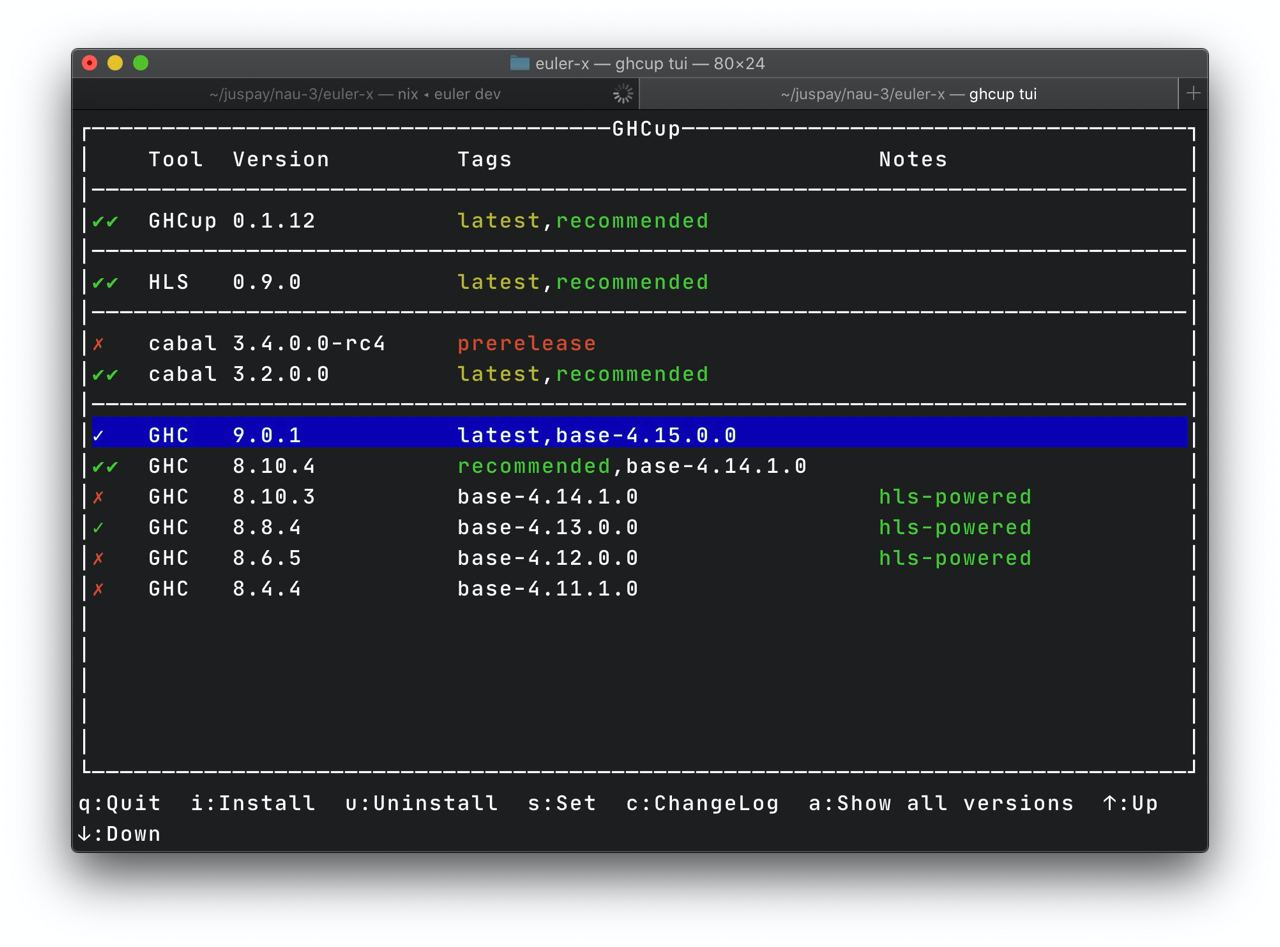Select GHC version 8.4.4
Screen dimensions: 1280x947
267,590
